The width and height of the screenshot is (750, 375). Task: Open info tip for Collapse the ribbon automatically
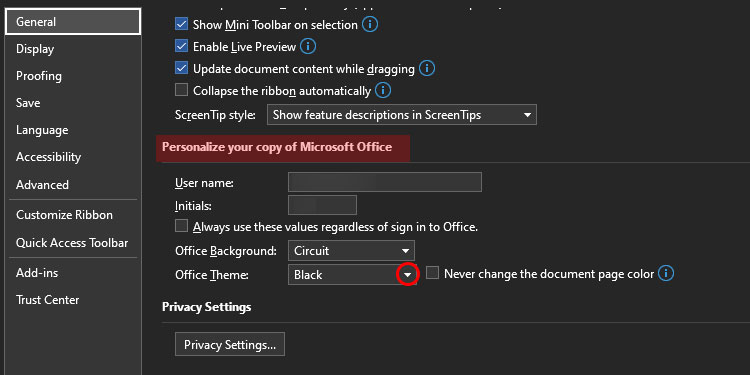coord(383,90)
